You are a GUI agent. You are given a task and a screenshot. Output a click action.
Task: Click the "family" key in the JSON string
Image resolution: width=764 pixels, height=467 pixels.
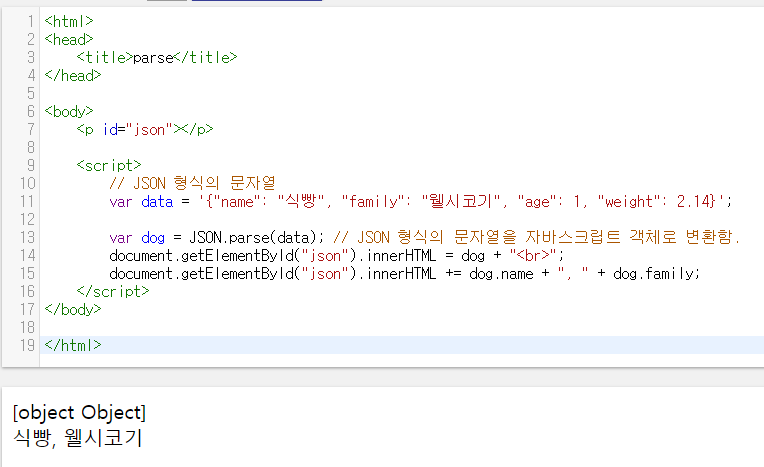click(373, 202)
